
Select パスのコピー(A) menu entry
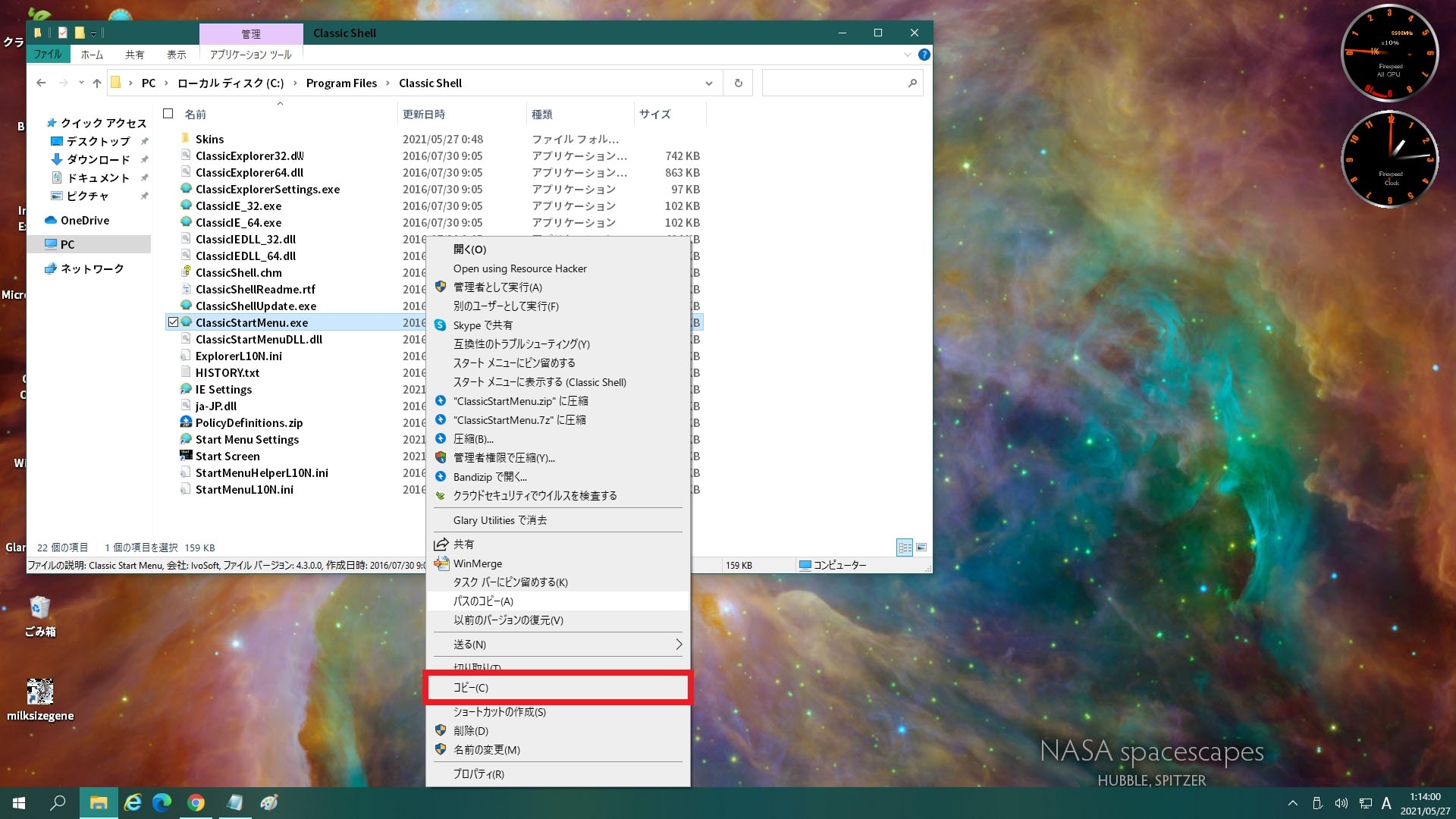558,601
